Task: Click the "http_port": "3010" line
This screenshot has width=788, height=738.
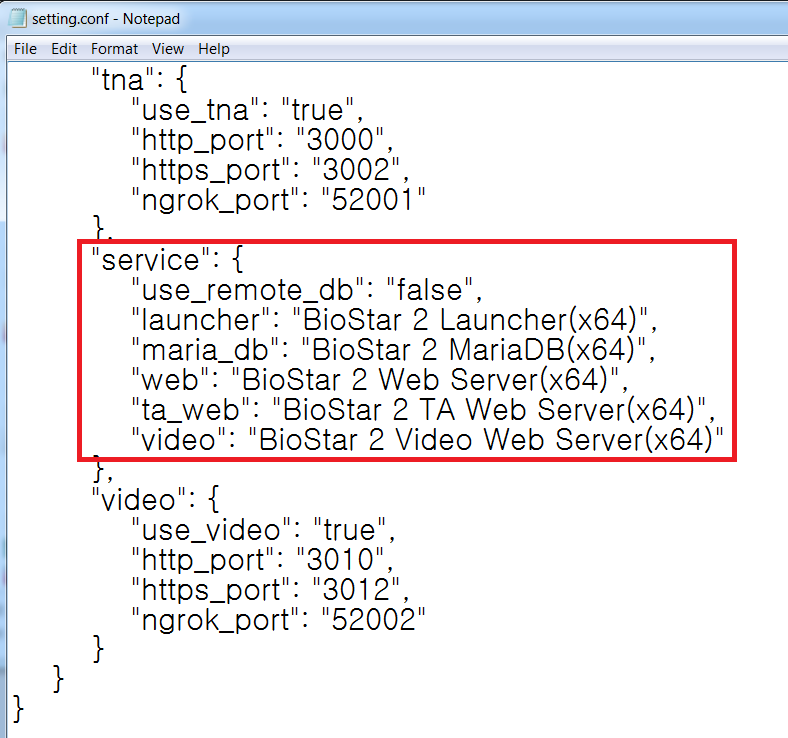Action: click(x=262, y=560)
